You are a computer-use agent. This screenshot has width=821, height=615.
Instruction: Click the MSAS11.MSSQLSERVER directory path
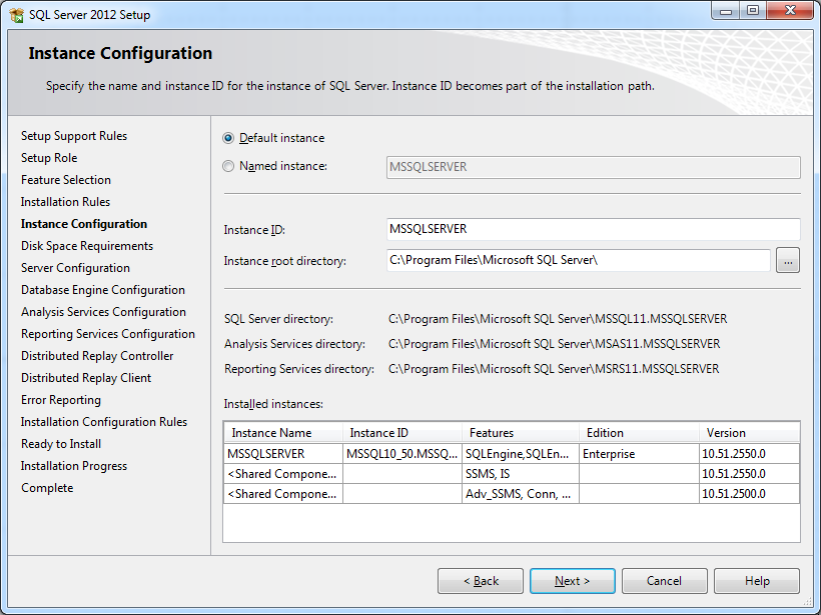click(554, 344)
